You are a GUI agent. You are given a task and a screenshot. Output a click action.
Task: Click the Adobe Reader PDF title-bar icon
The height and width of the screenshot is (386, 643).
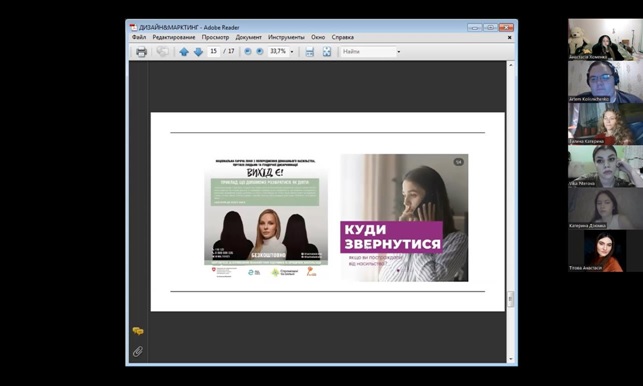click(133, 27)
